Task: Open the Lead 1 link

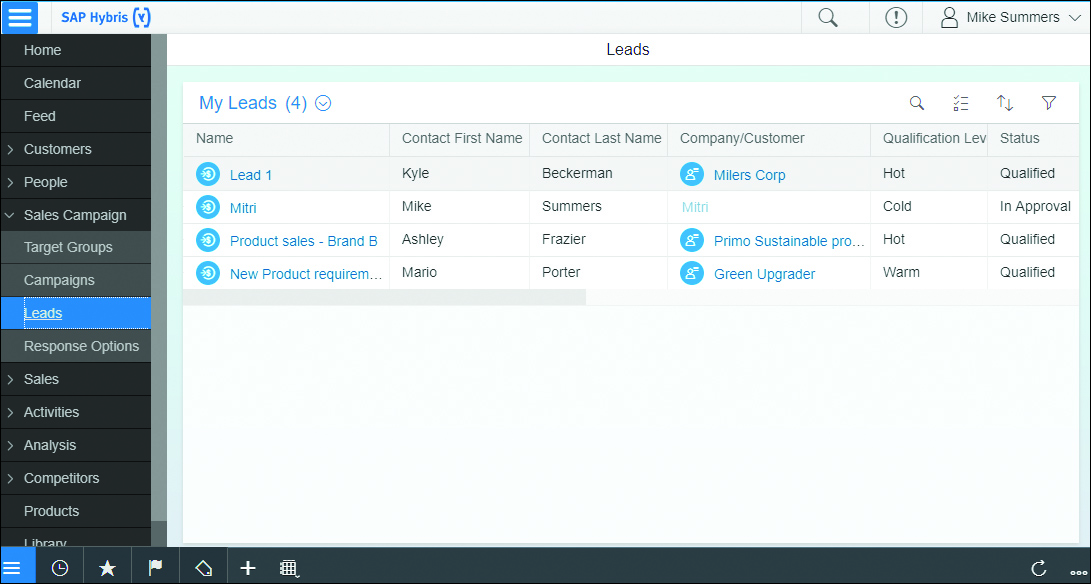Action: point(250,175)
